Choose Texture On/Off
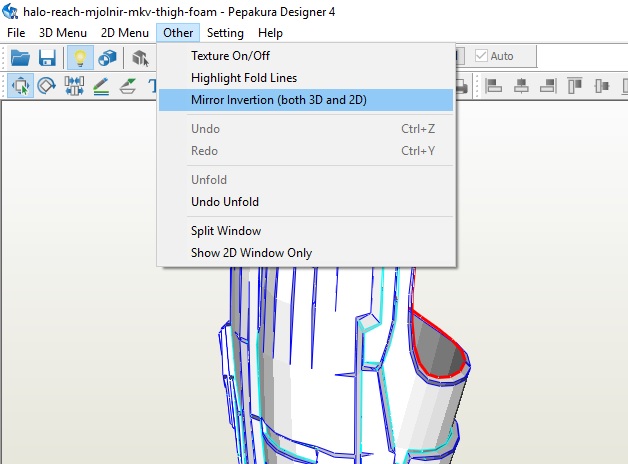 [306, 56]
